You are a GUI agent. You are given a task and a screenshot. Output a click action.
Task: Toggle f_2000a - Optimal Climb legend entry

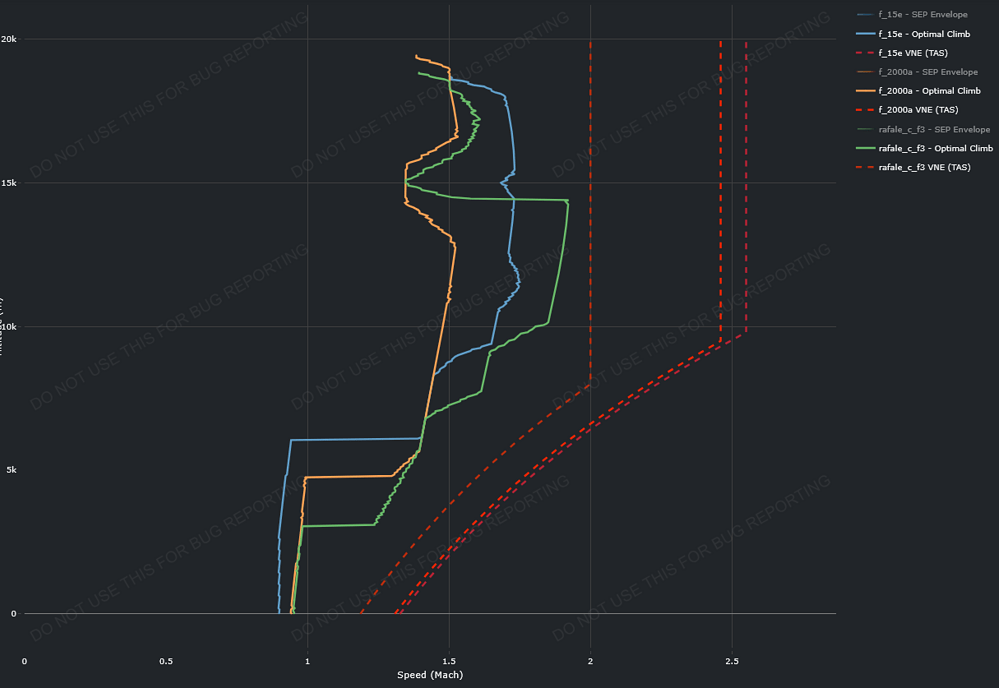pyautogui.click(x=919, y=91)
